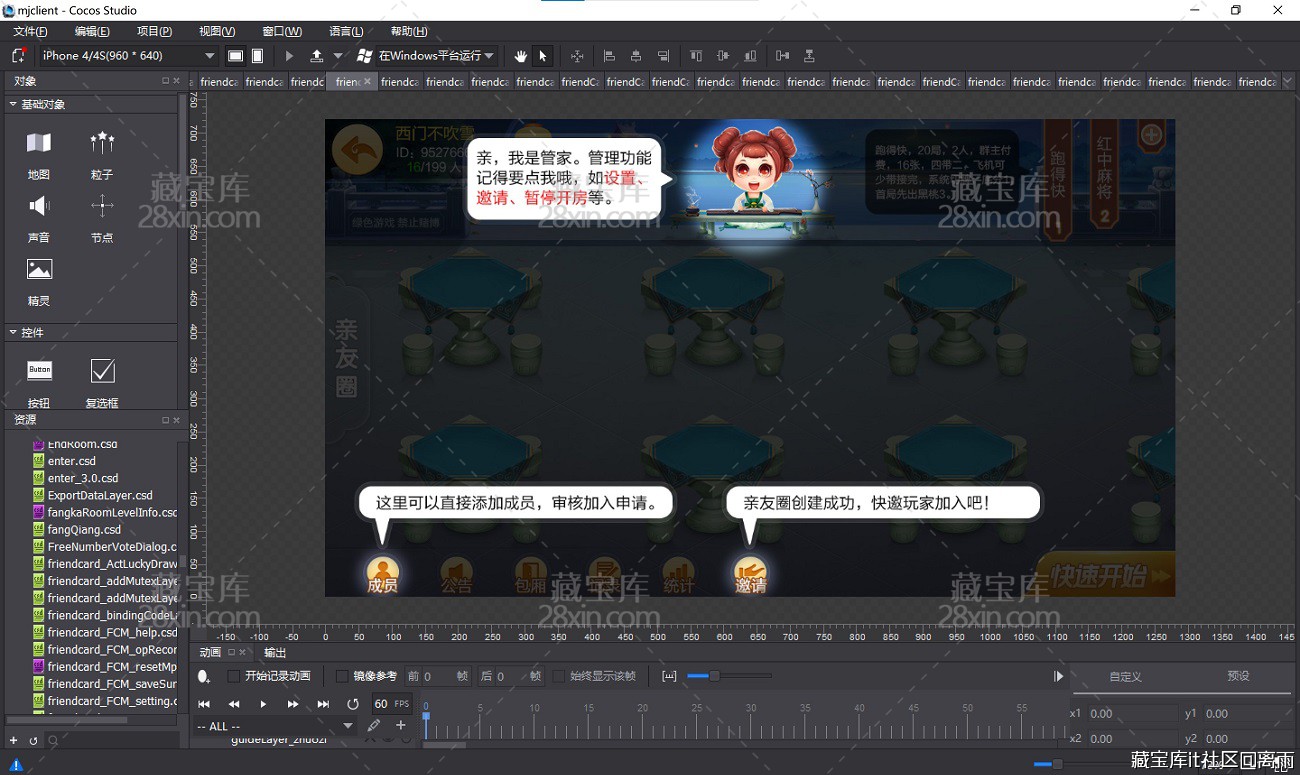Select the arrow pointer tool
The width and height of the screenshot is (1300, 775).
click(x=543, y=56)
